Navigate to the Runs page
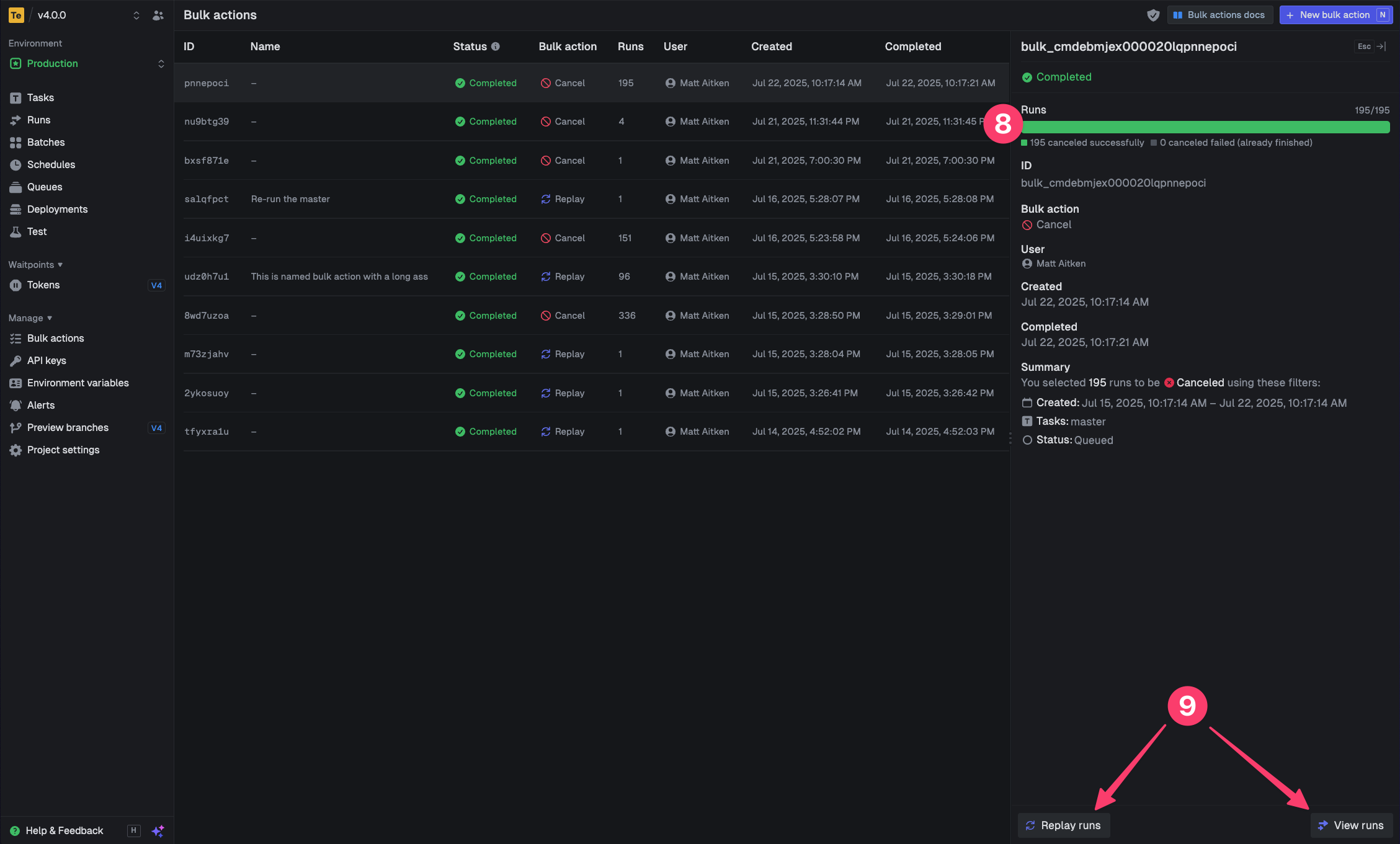The image size is (1400, 844). tap(38, 120)
